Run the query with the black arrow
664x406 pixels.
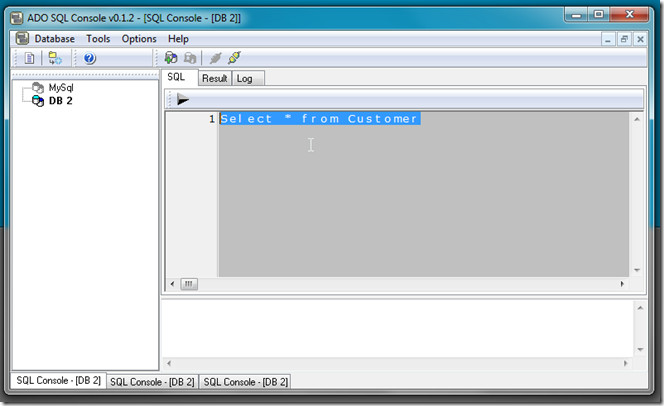tap(183, 99)
